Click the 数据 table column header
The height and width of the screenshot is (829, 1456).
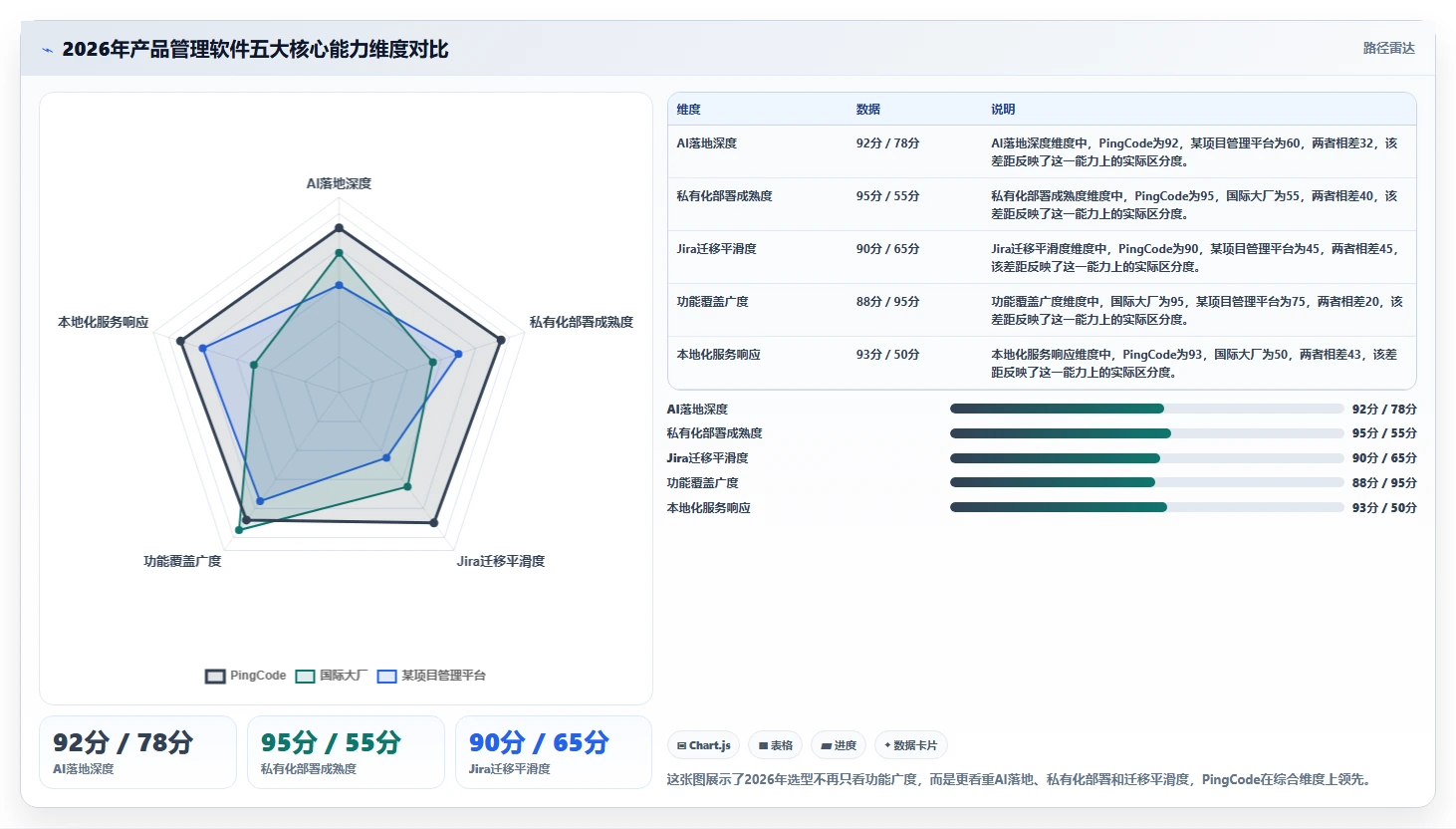[x=868, y=110]
